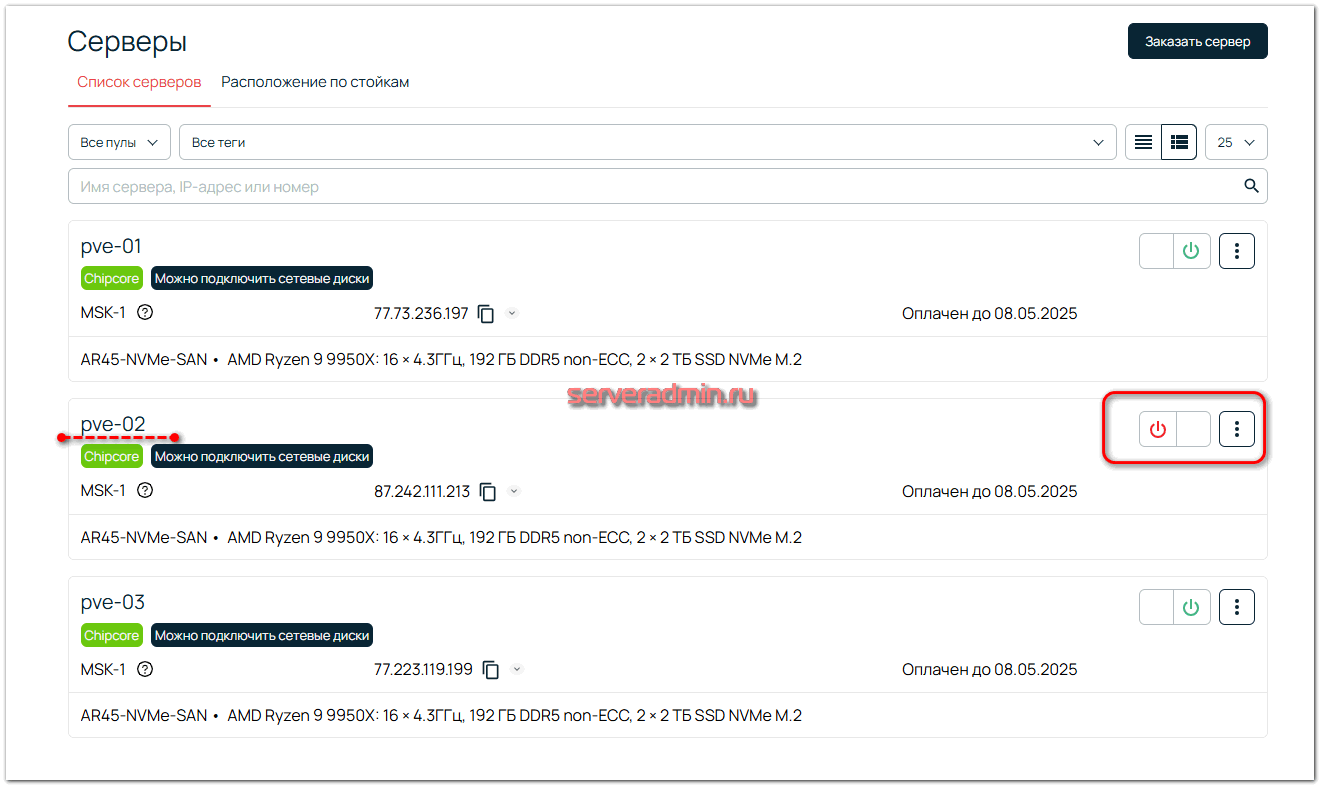
Task: Switch to detailed list view
Action: coord(1179,142)
